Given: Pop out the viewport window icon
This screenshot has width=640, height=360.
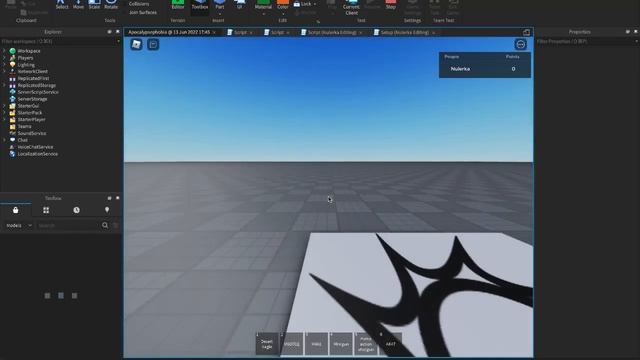Looking at the screenshot, I should coord(527,33).
